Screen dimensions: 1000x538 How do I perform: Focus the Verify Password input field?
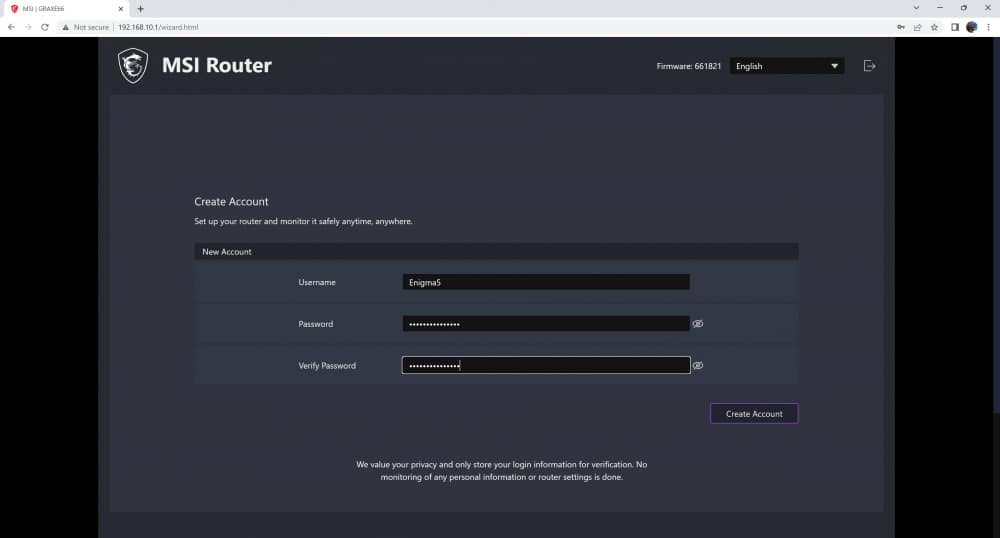pyautogui.click(x=546, y=365)
